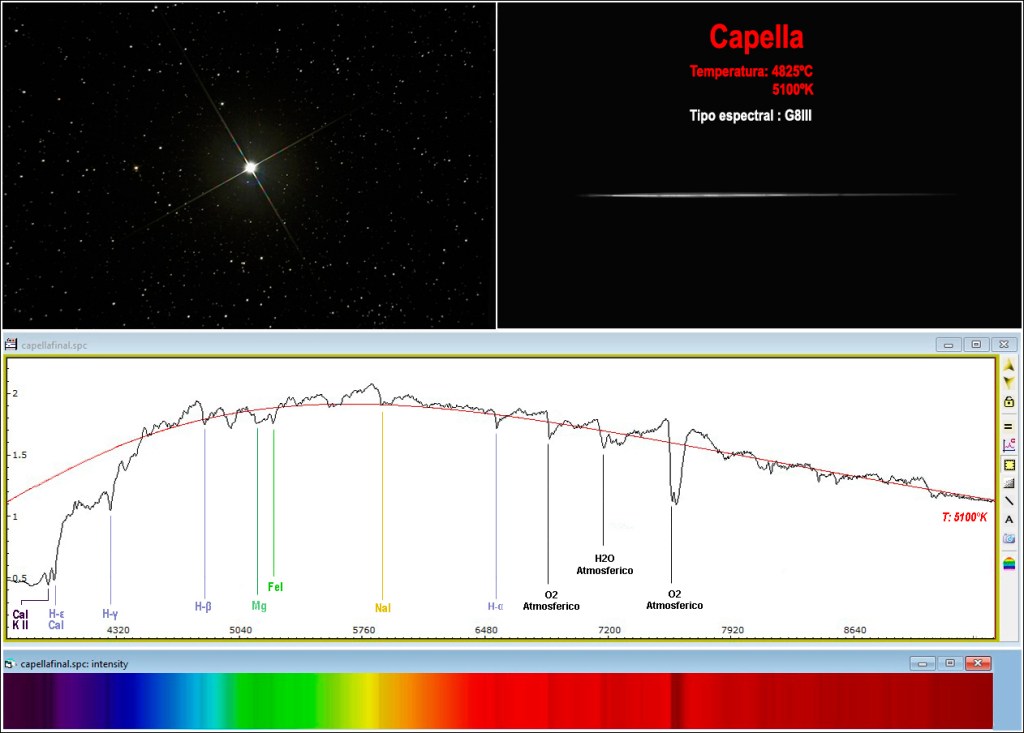Select the diagonal line drawing tool
Image resolution: width=1024 pixels, height=733 pixels.
click(x=1009, y=500)
